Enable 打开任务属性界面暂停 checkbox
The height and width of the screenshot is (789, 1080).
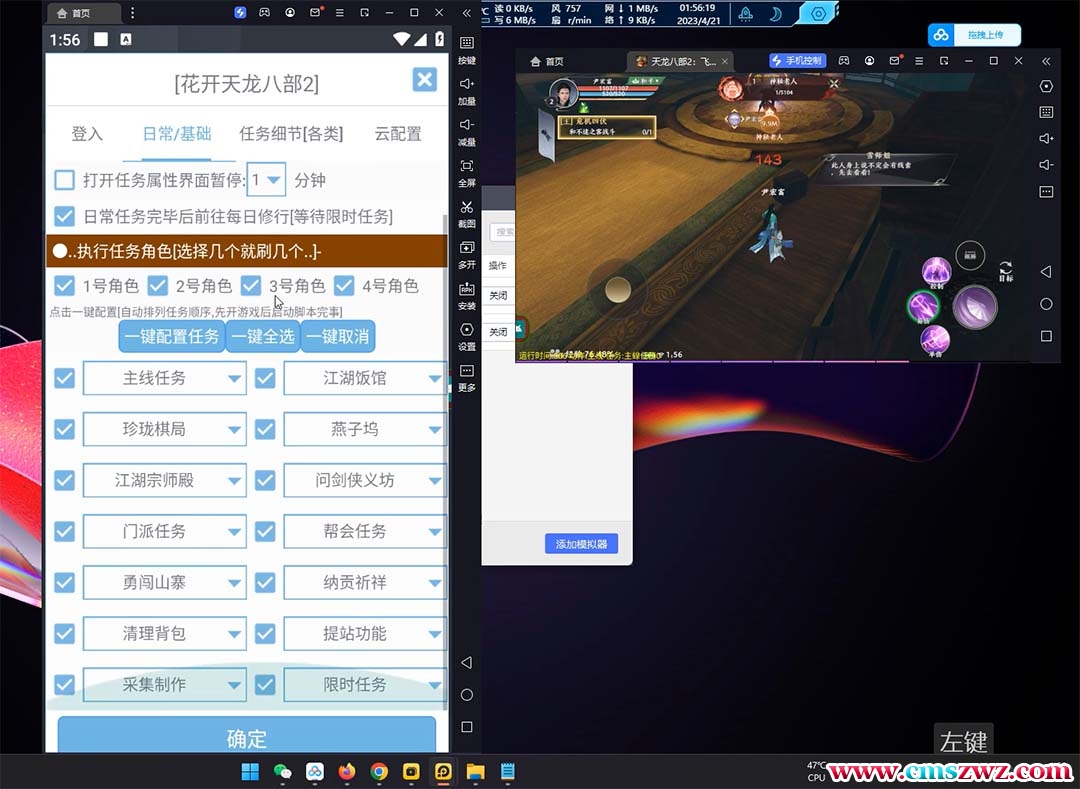pos(64,180)
